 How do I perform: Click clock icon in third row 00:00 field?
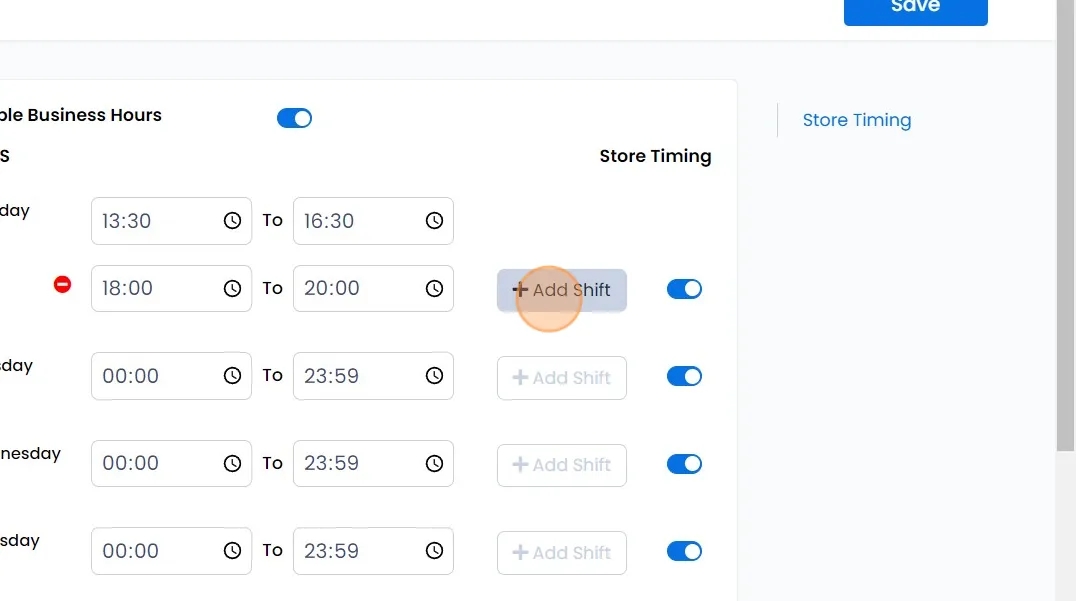232,376
